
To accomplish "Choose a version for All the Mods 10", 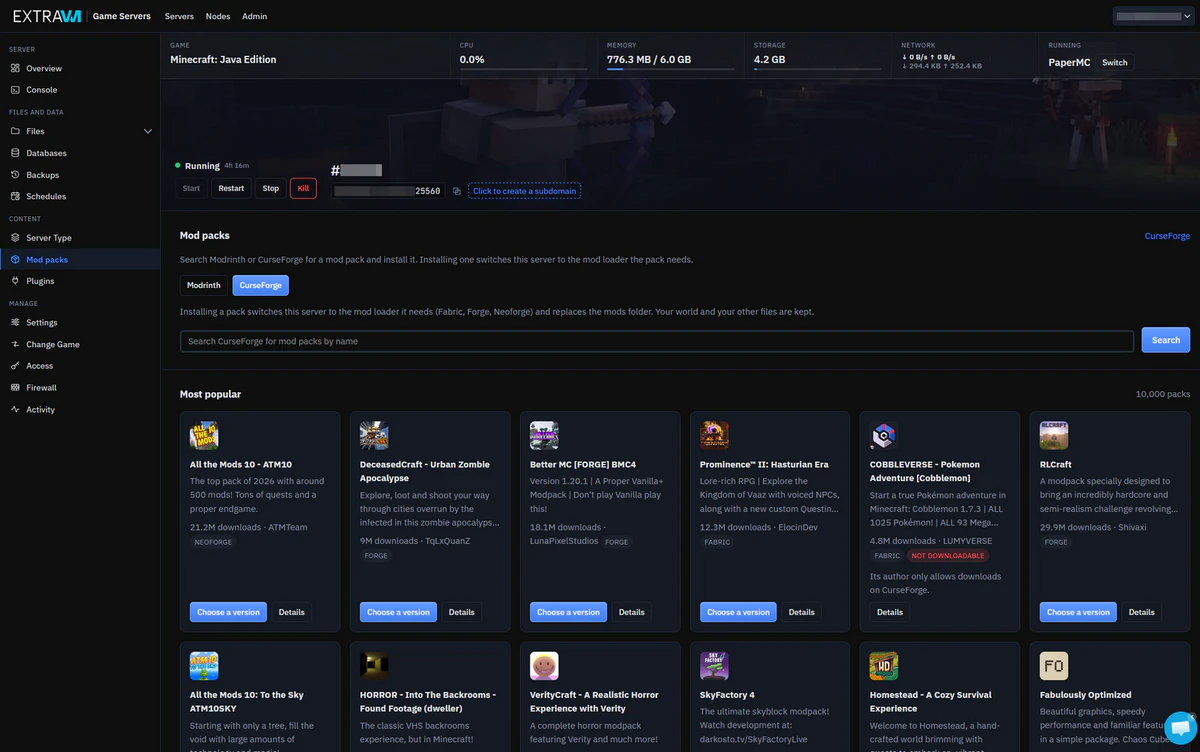I will [229, 612].
